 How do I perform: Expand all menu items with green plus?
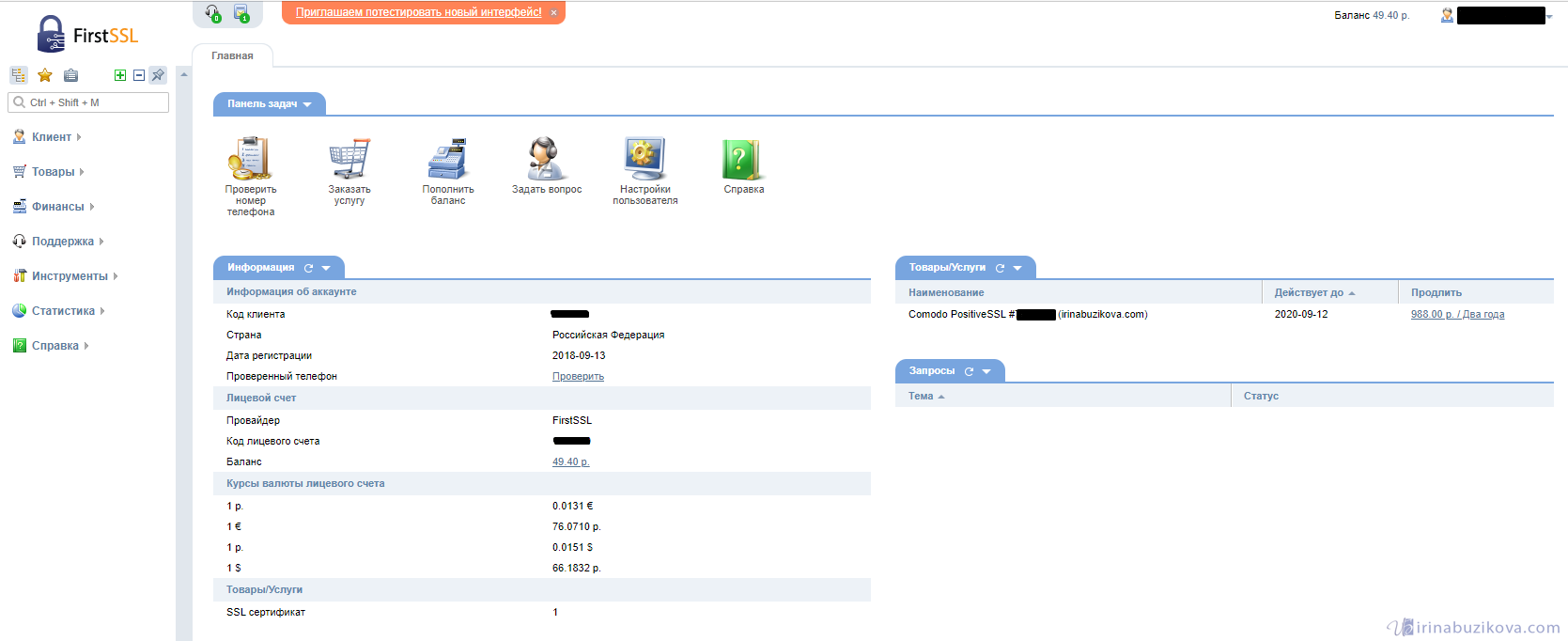pyautogui.click(x=120, y=75)
